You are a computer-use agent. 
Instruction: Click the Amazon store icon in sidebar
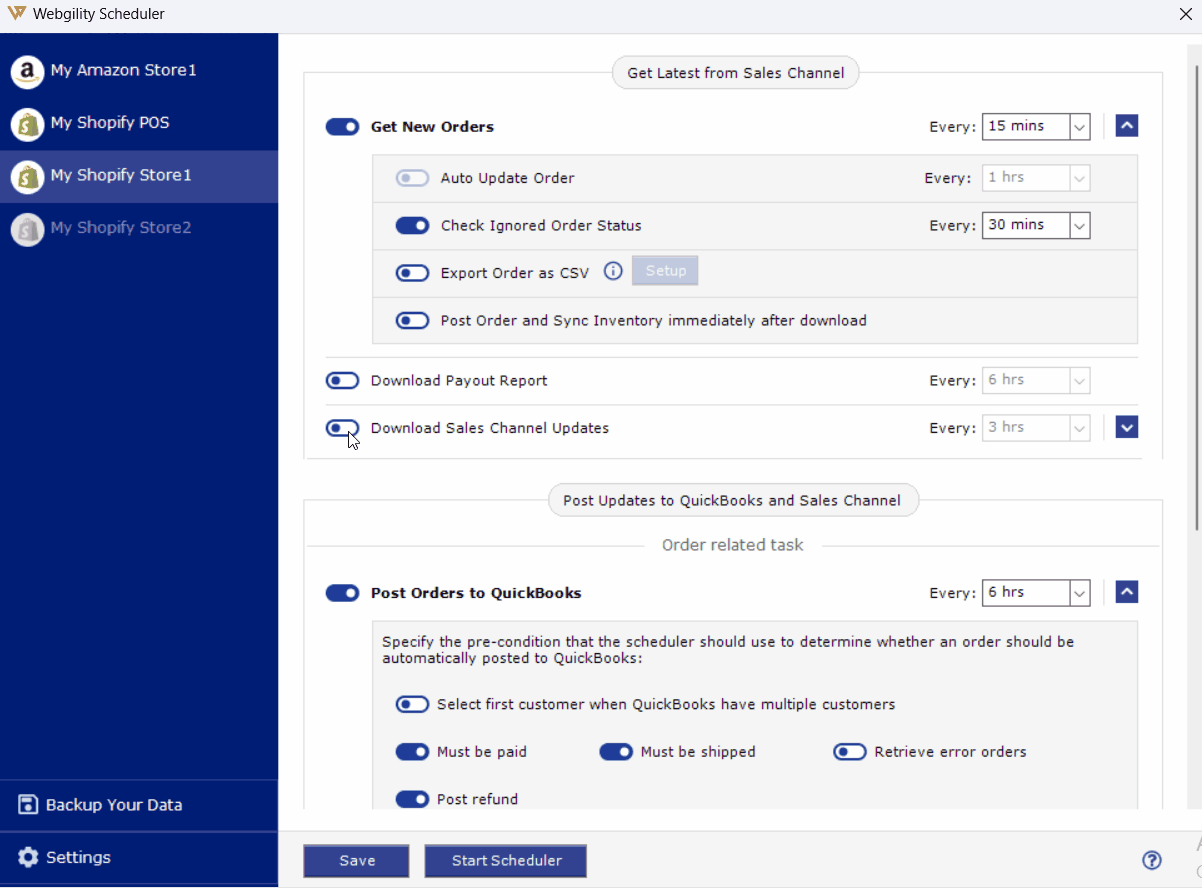click(27, 71)
